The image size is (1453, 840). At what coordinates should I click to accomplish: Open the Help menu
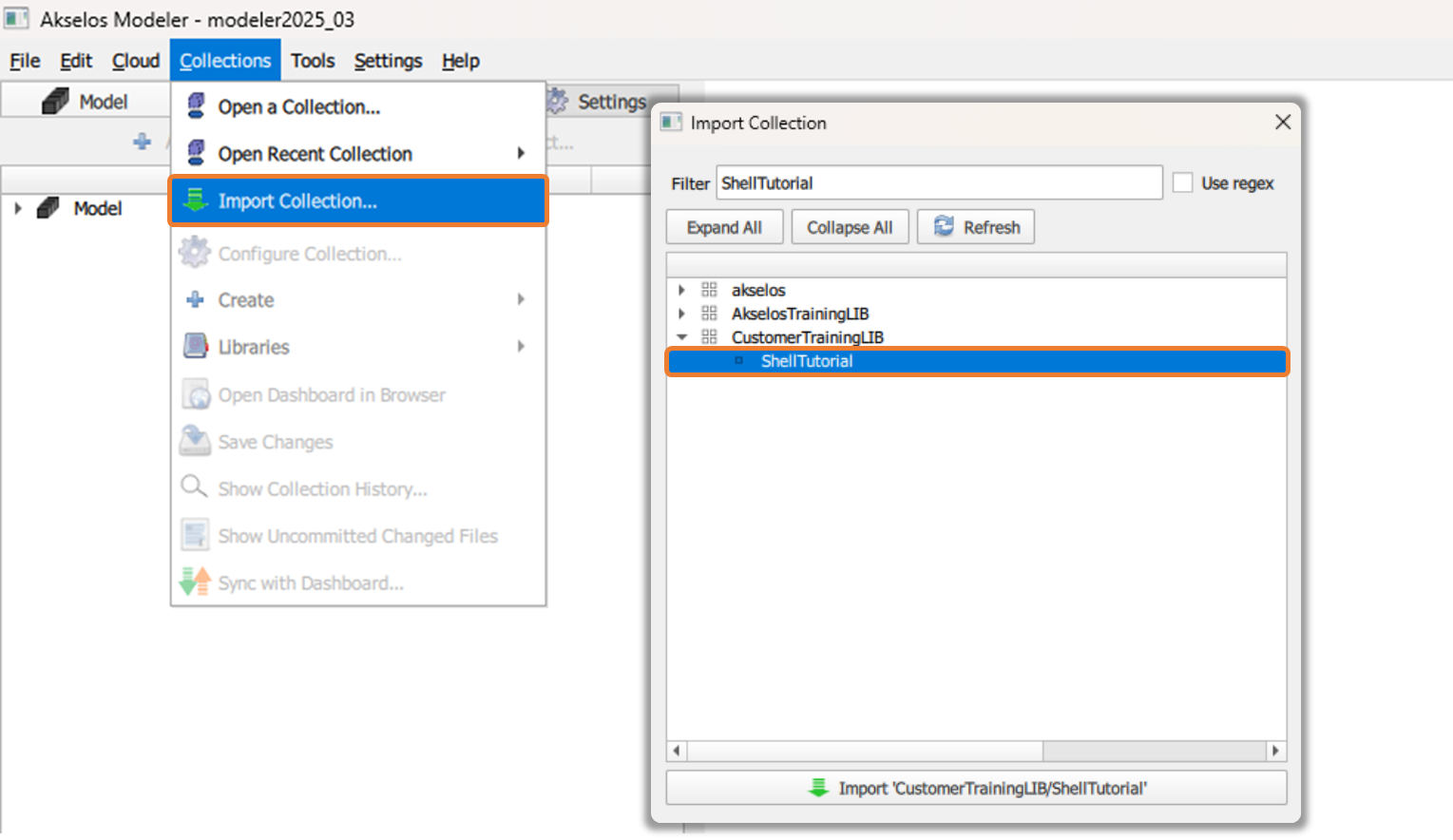[x=461, y=61]
